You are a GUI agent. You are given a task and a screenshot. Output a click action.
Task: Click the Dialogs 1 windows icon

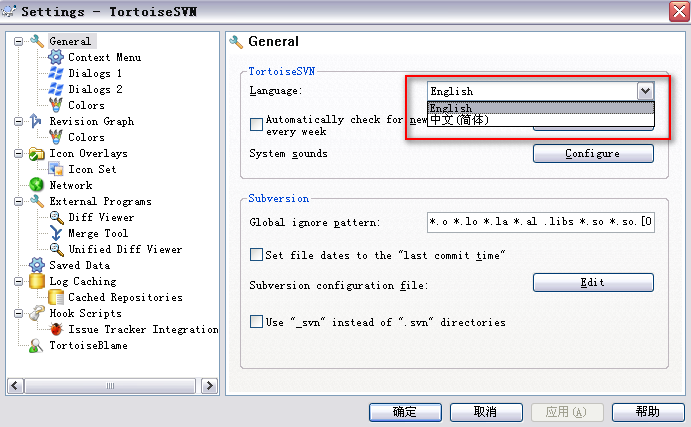coord(56,73)
